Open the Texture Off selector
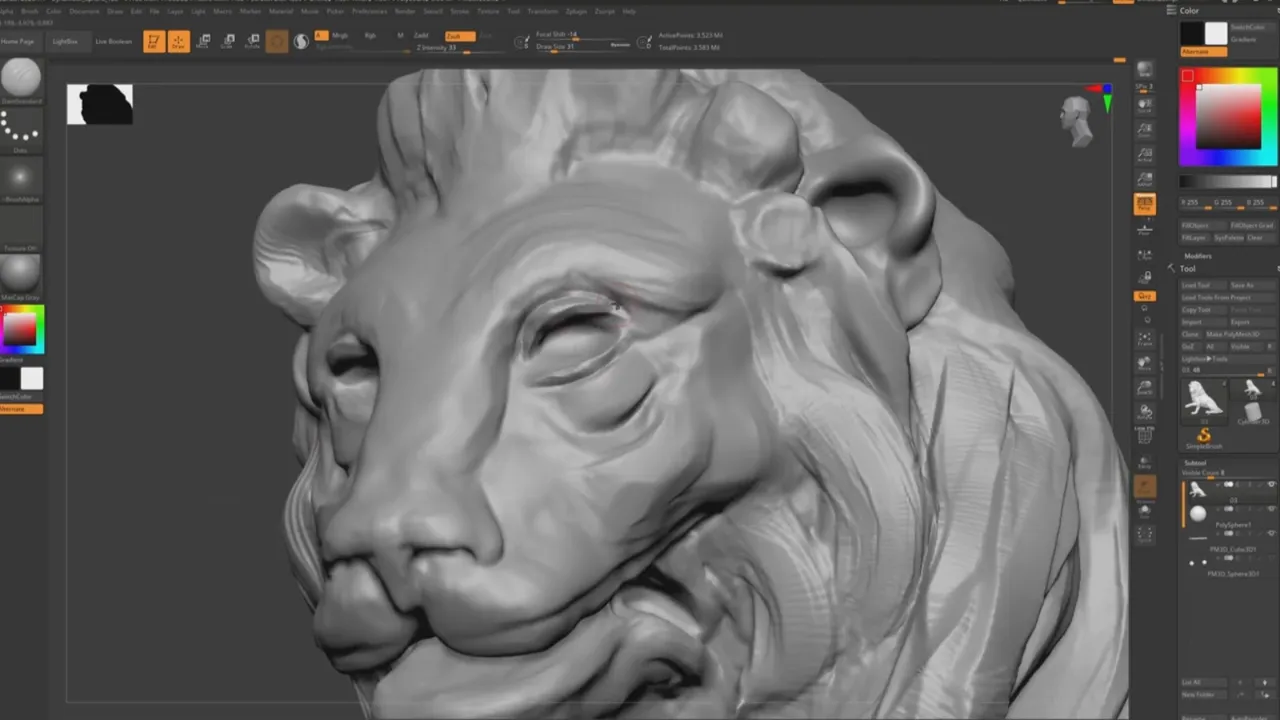This screenshot has width=1280, height=720. (21, 230)
